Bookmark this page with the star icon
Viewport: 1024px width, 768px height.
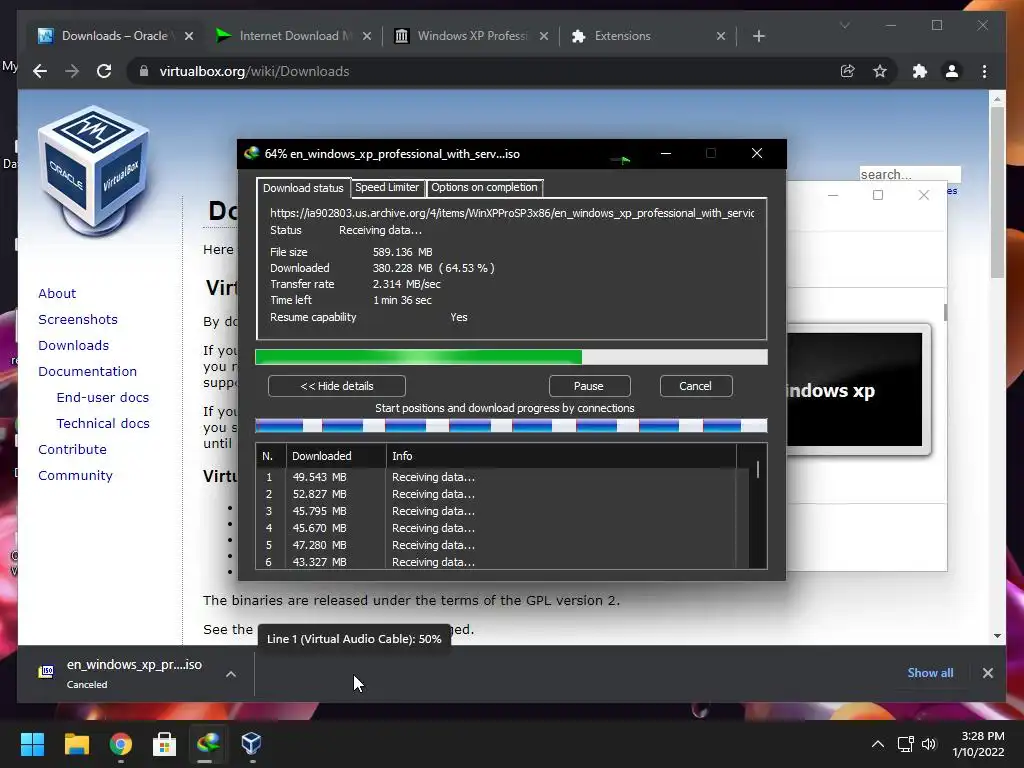pos(880,71)
